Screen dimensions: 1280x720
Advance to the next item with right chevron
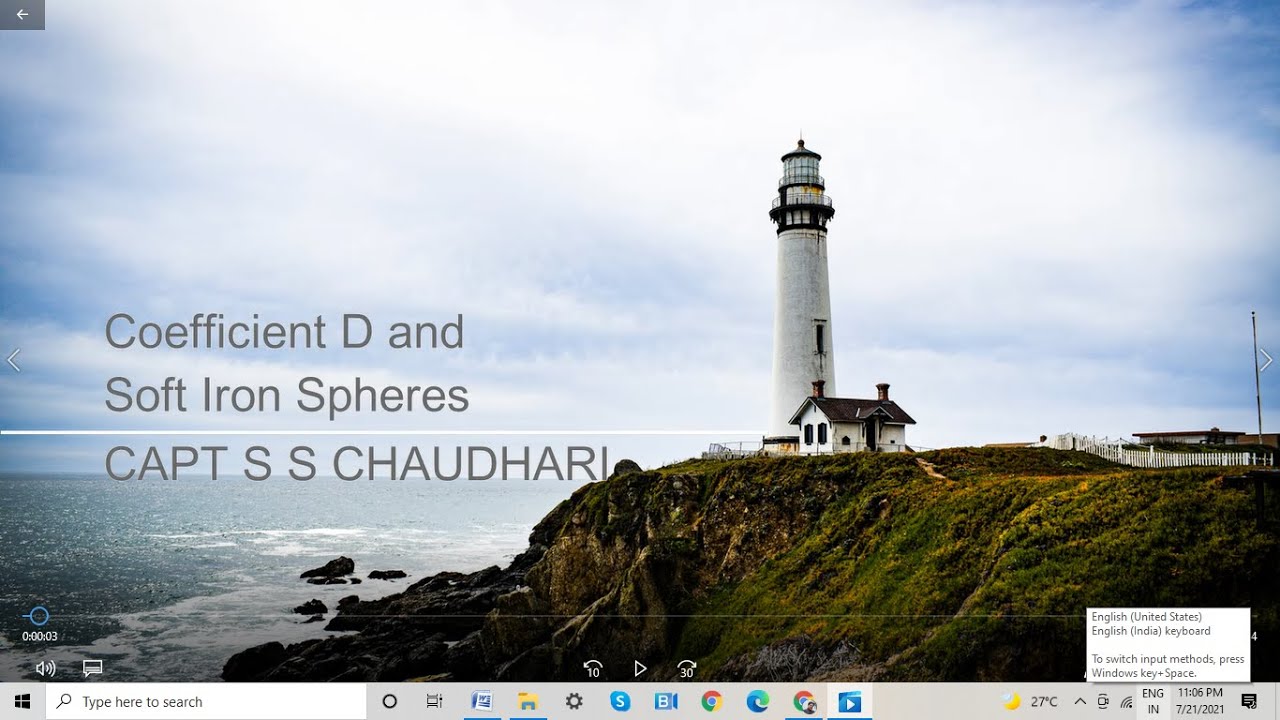(1266, 360)
